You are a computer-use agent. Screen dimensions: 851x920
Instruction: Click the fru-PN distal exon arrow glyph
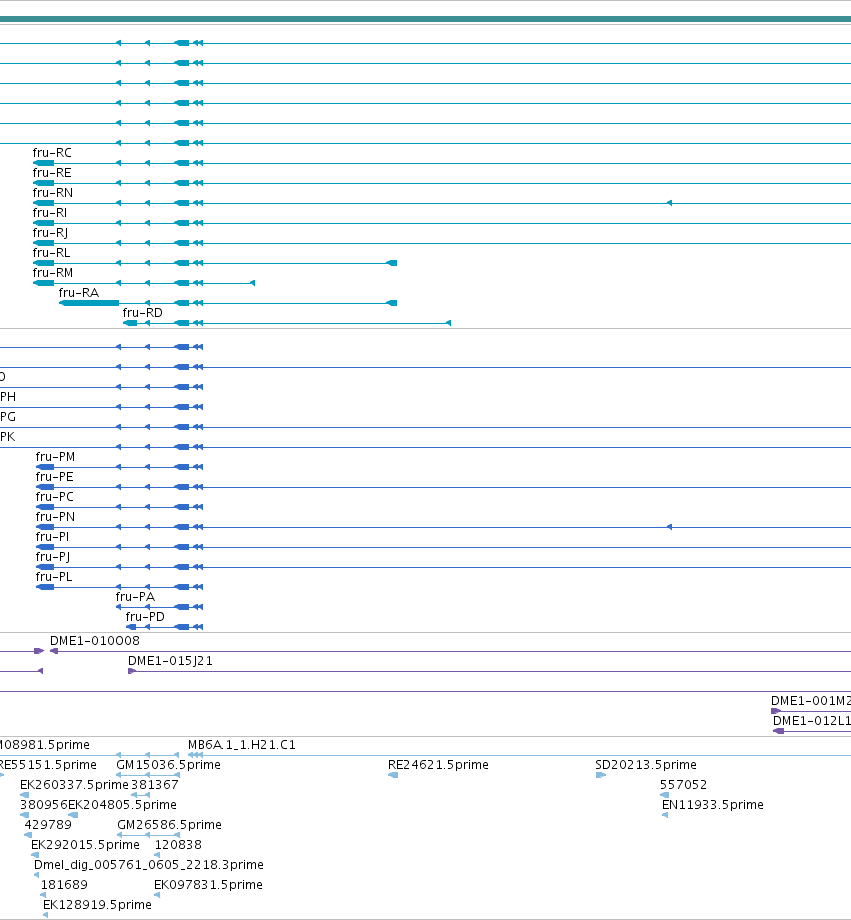[x=669, y=527]
